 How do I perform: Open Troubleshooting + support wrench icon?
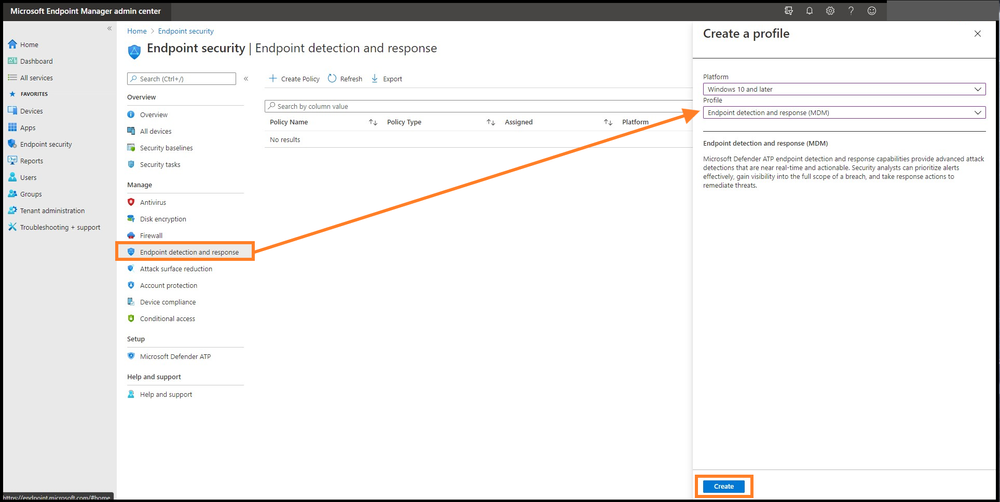pos(12,227)
